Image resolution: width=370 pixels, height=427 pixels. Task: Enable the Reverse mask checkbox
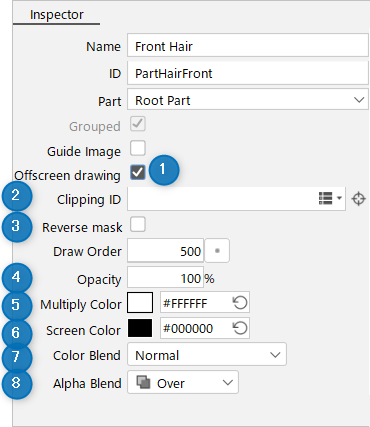(138, 224)
